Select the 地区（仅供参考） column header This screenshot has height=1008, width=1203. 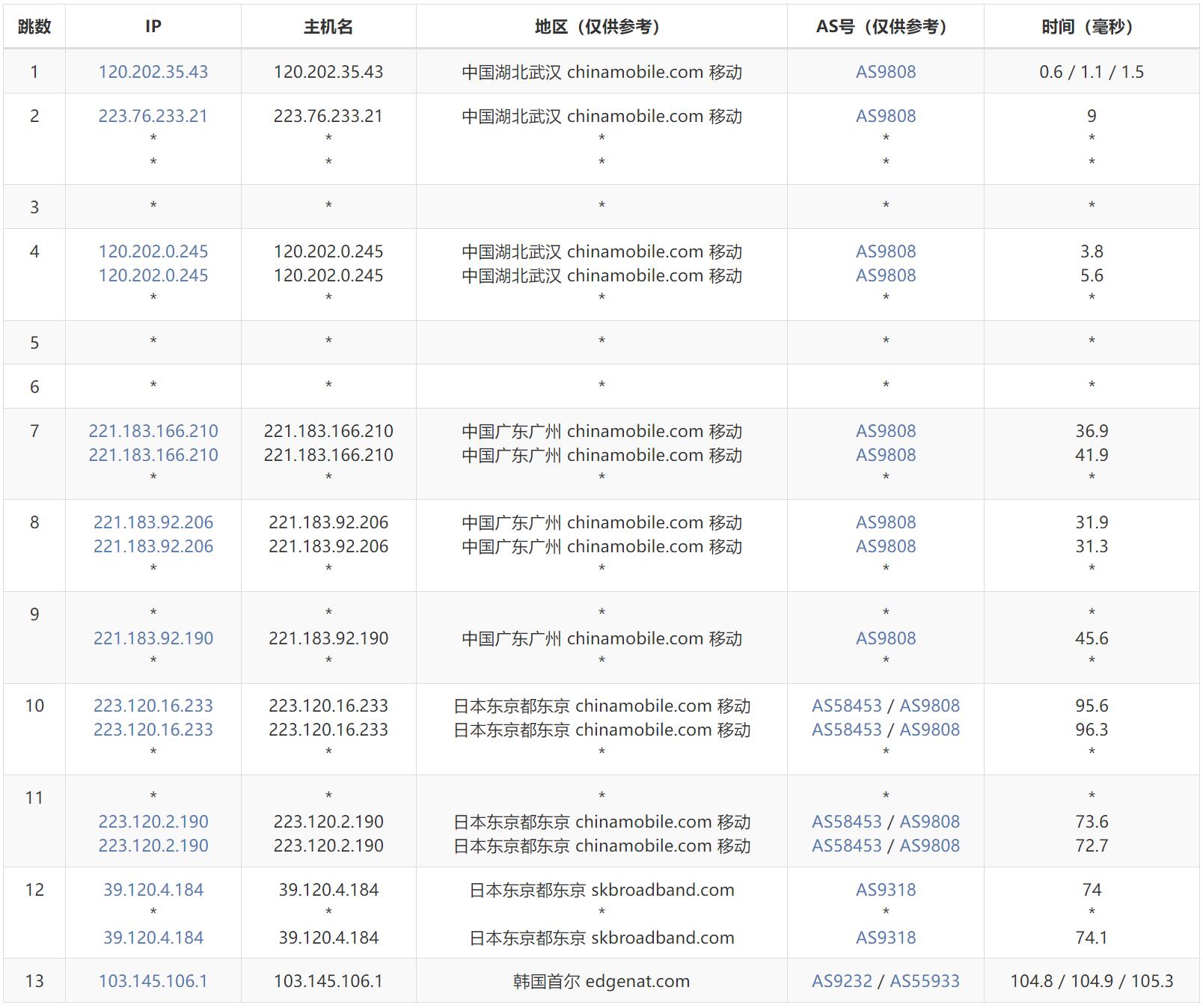(601, 27)
